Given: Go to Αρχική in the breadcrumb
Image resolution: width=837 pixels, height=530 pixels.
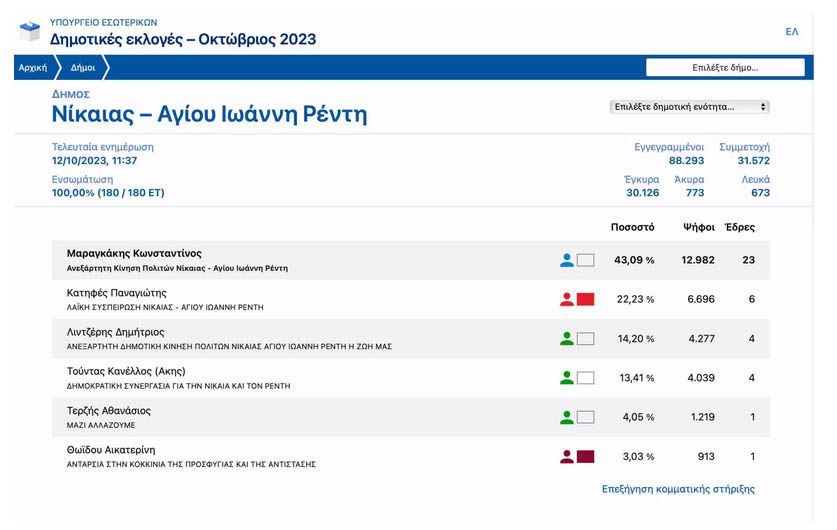Looking at the screenshot, I should [32, 68].
